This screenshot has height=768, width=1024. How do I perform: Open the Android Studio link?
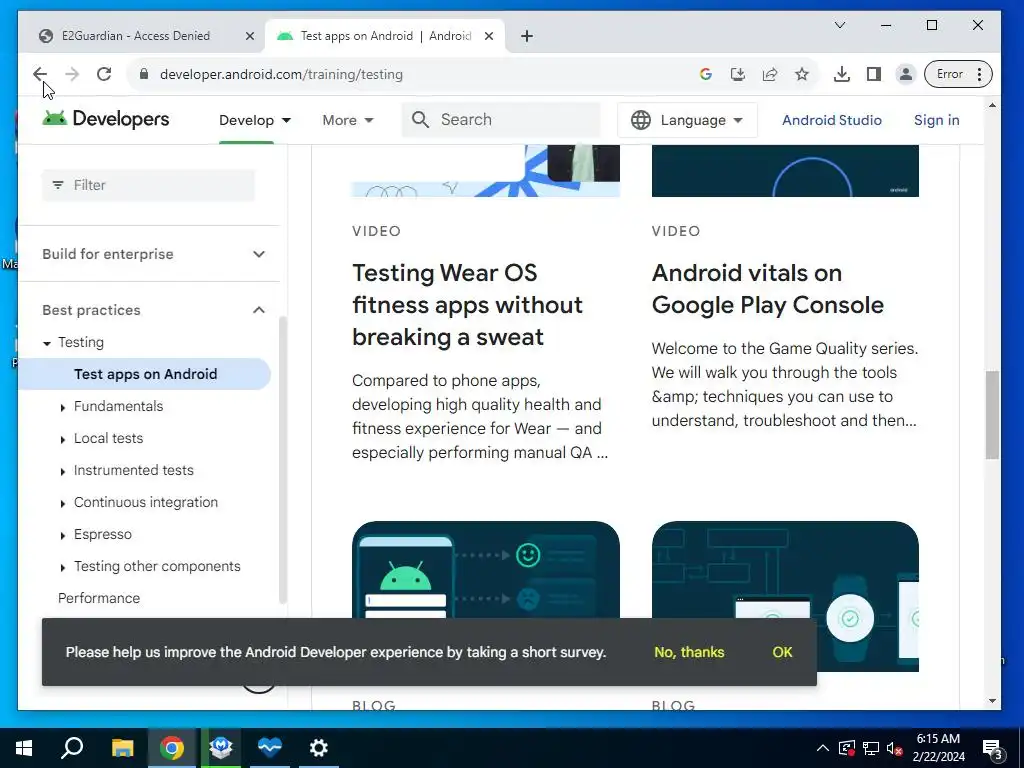[831, 120]
